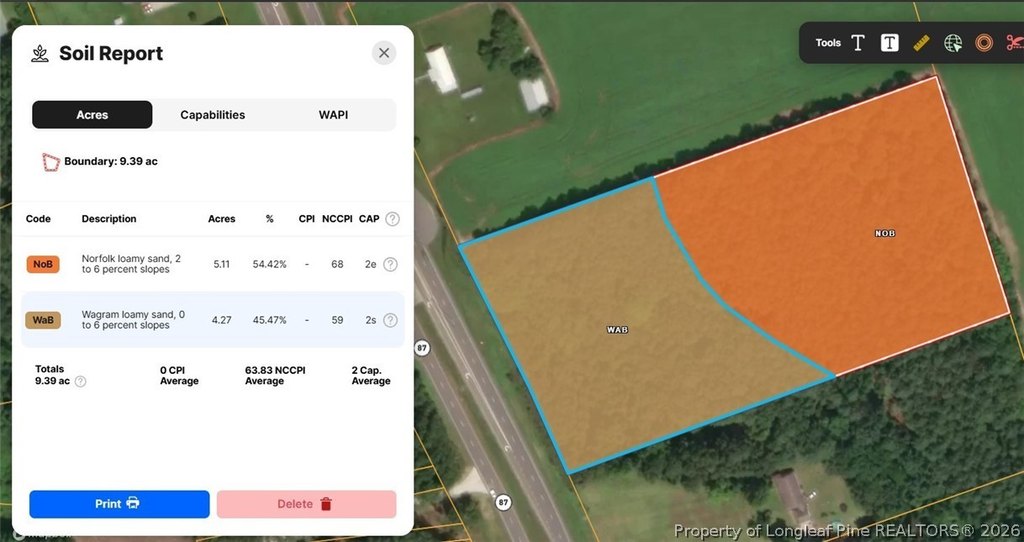The width and height of the screenshot is (1024, 542).
Task: Switch to the Capabilities tab
Action: pyautogui.click(x=213, y=115)
